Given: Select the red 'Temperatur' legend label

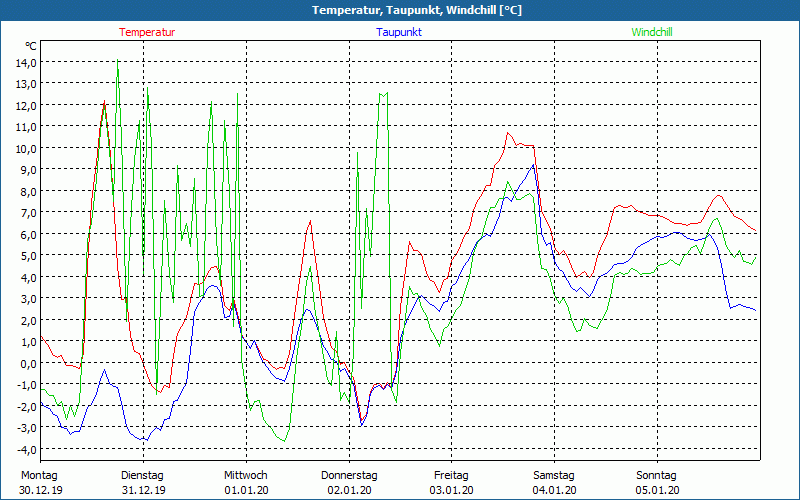Looking at the screenshot, I should click(x=147, y=32).
